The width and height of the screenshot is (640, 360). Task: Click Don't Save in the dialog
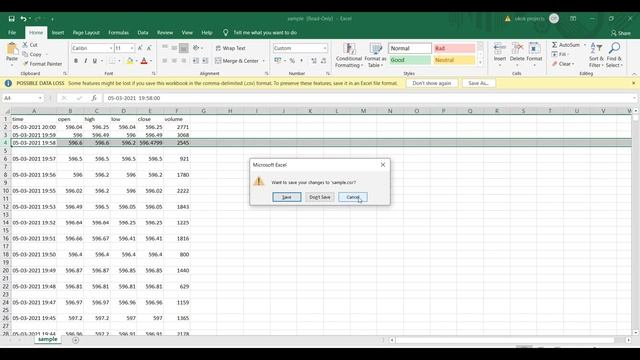[x=320, y=197]
